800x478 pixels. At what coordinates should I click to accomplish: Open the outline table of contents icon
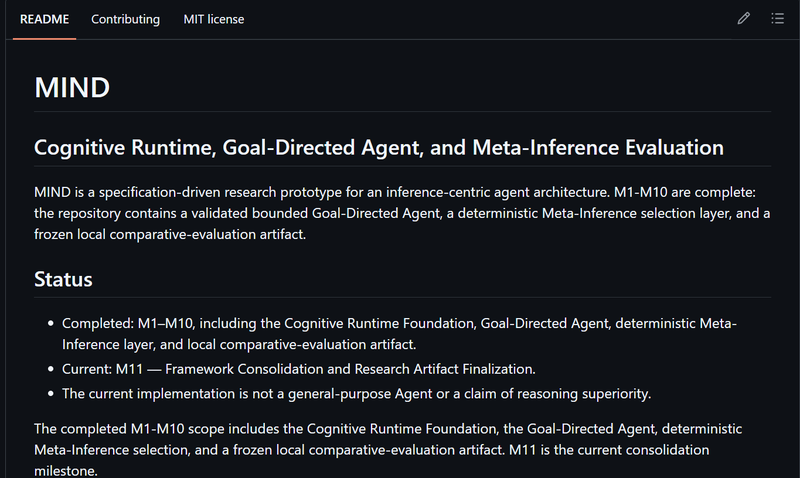[778, 19]
